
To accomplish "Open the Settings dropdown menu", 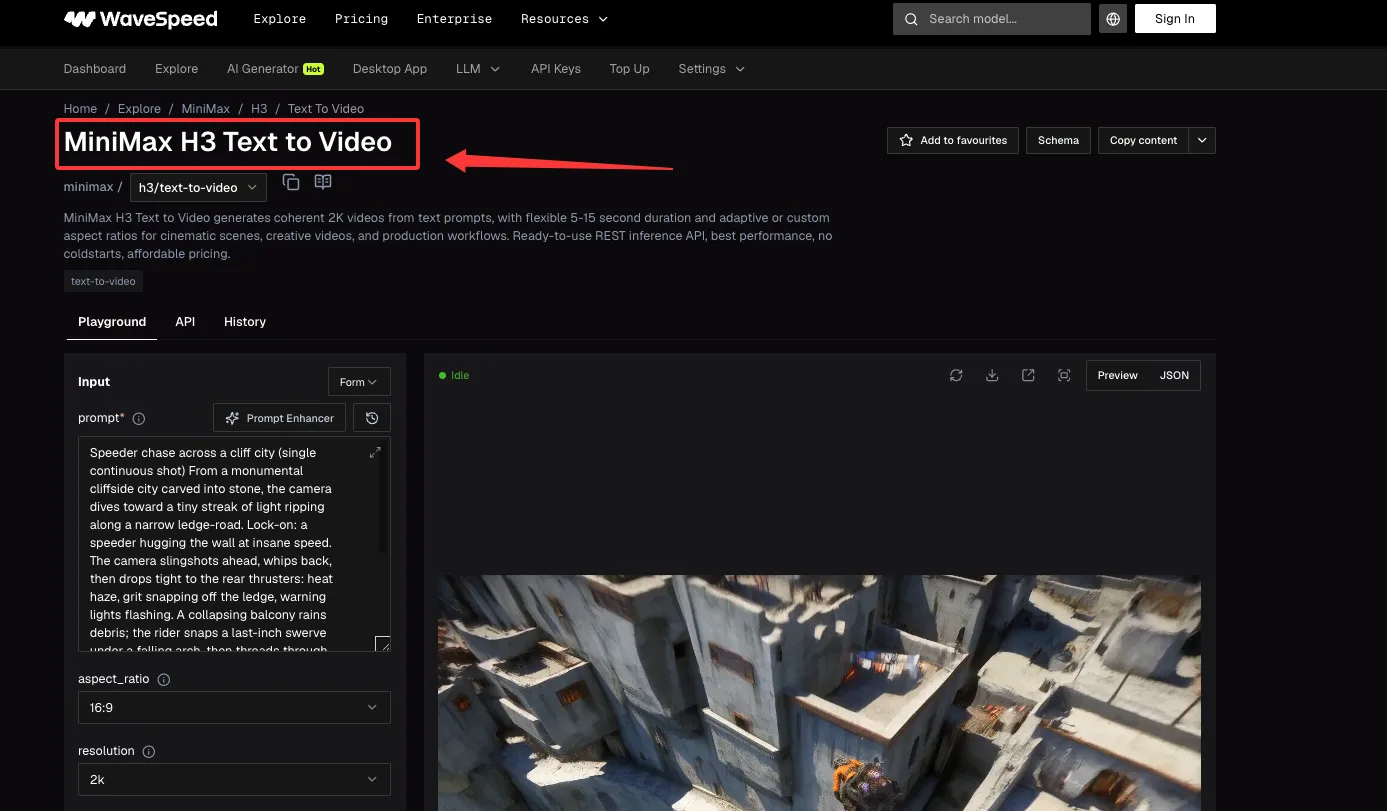I will (x=711, y=69).
